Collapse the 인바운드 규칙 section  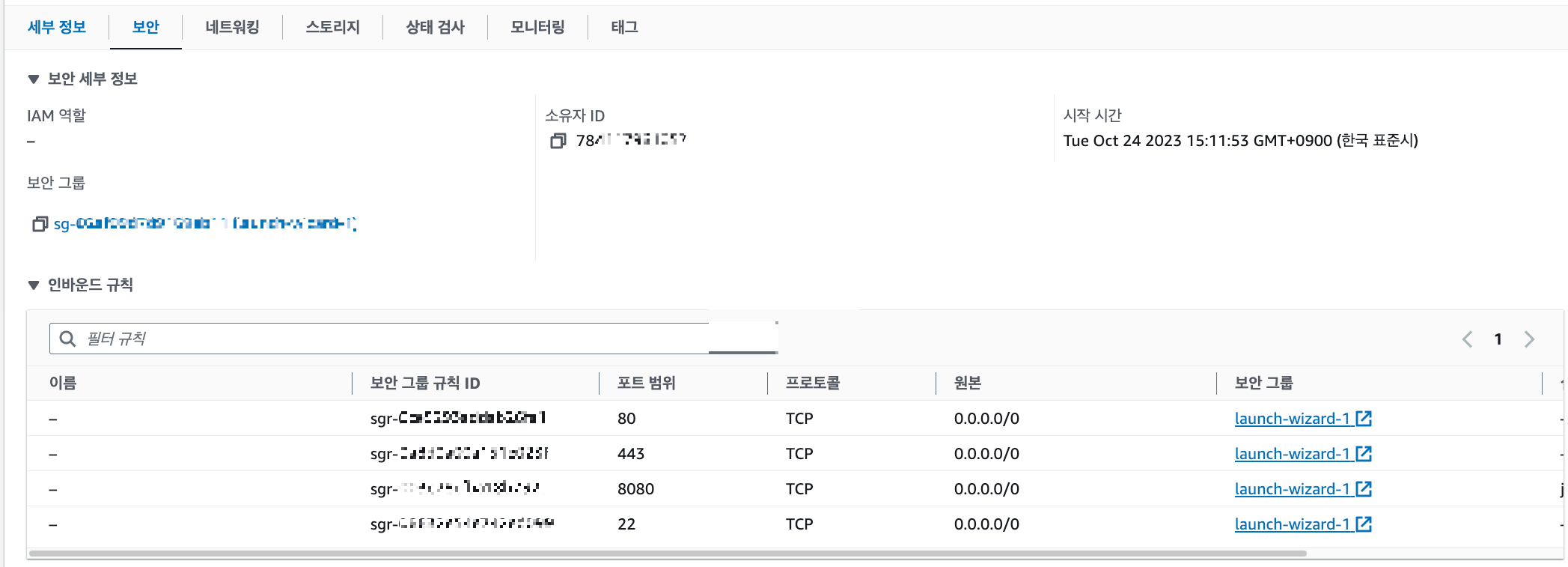(33, 285)
